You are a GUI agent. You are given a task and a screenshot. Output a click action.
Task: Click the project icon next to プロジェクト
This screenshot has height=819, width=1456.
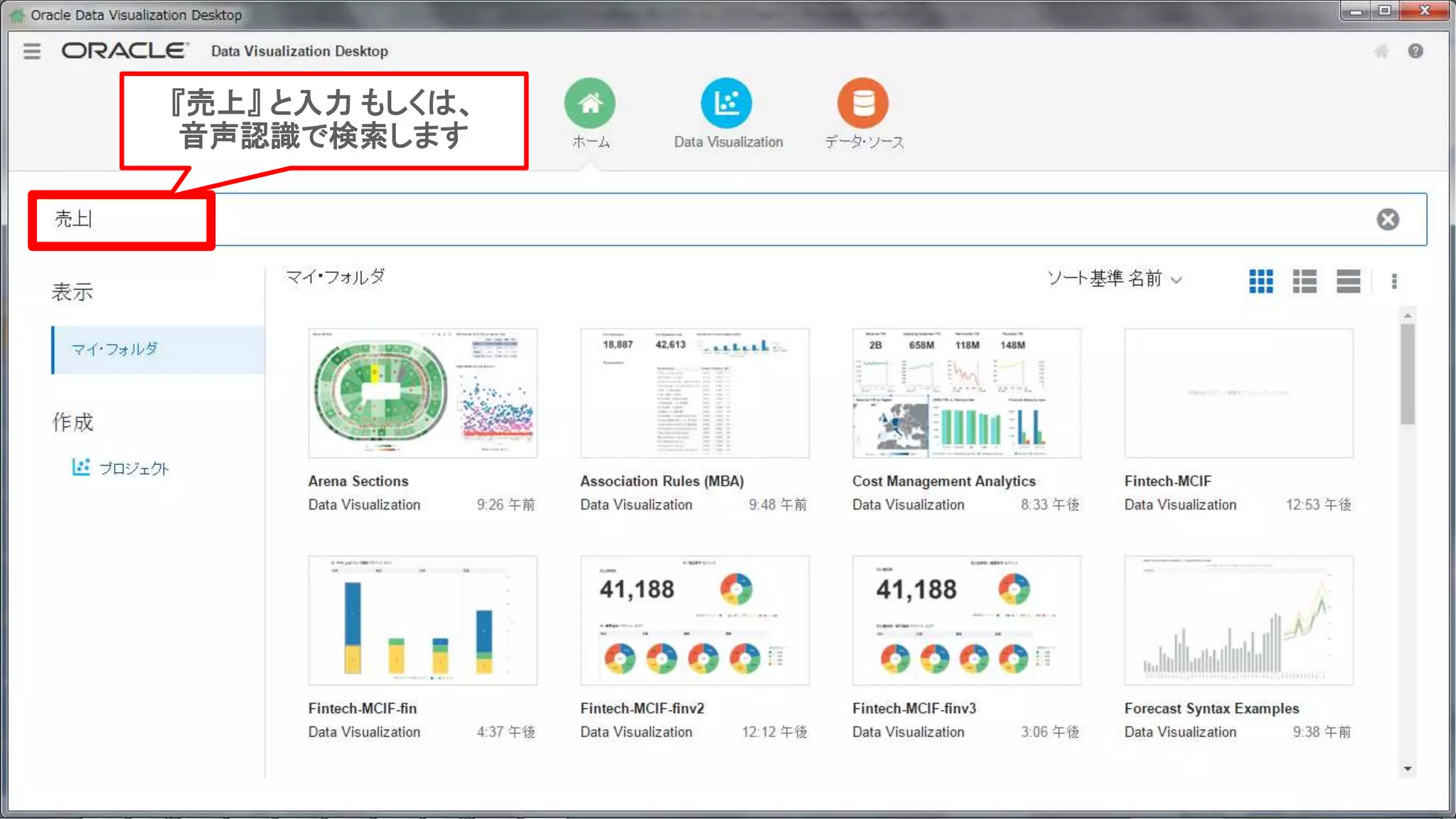coord(81,467)
